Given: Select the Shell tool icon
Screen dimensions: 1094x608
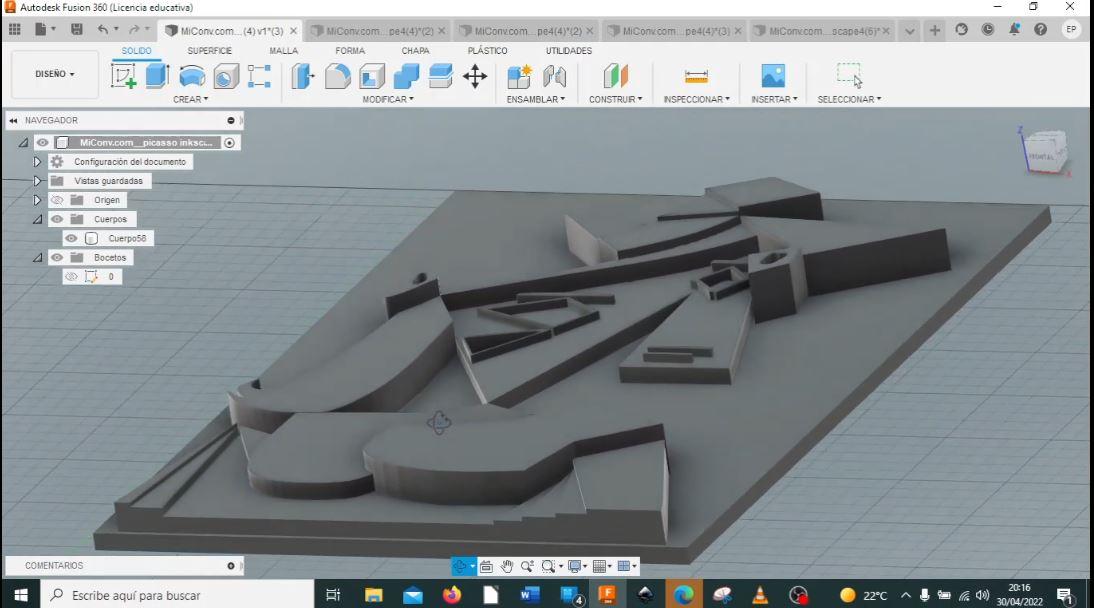Looking at the screenshot, I should tap(372, 76).
